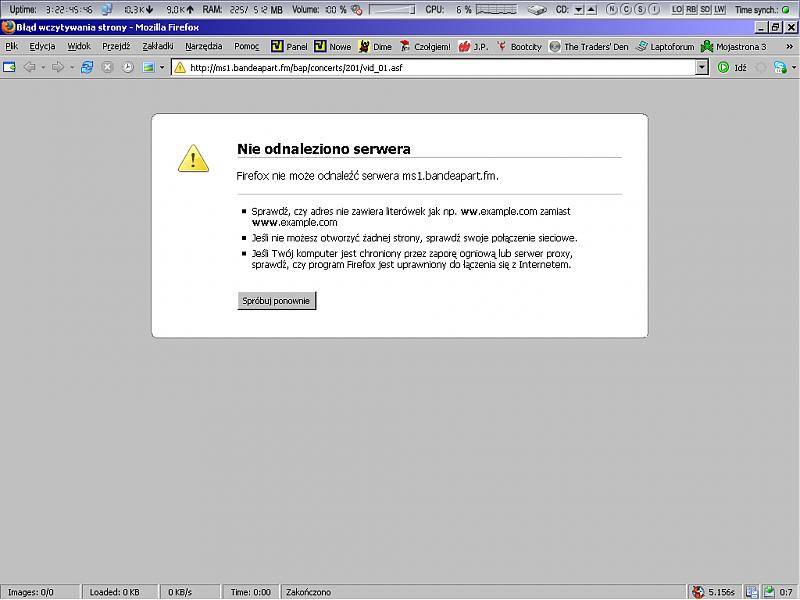Open history using the clock icon
The height and width of the screenshot is (600, 800).
pos(128,67)
